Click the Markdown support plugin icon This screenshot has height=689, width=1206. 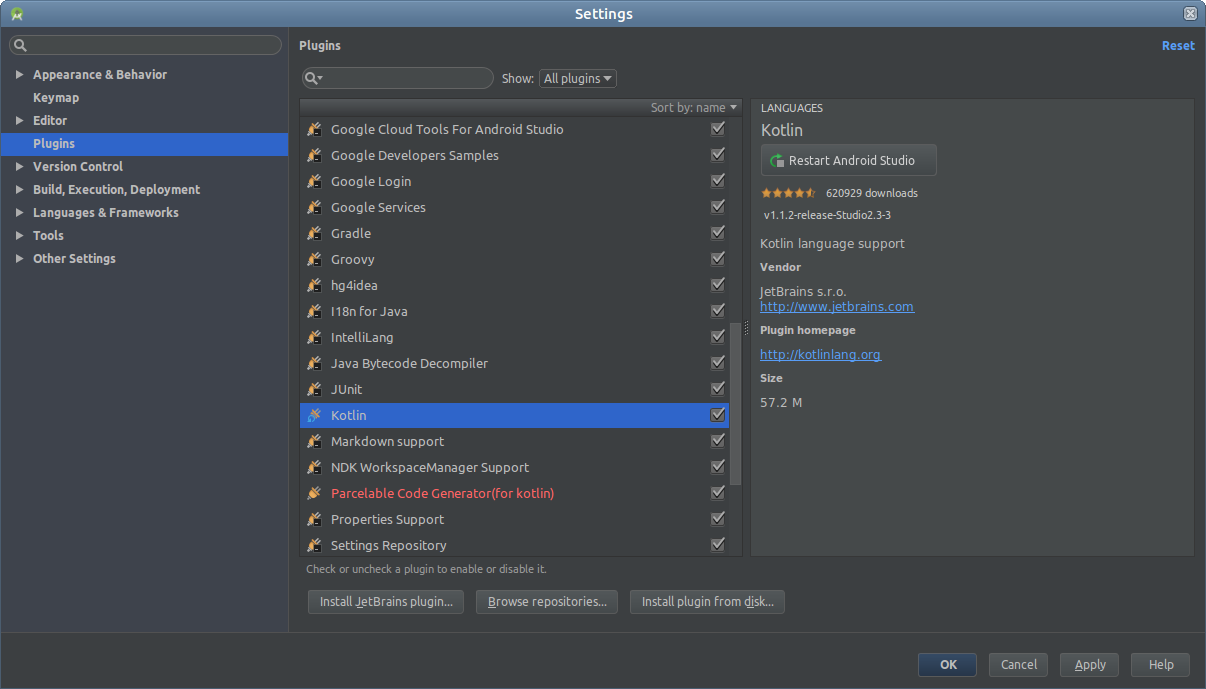pyautogui.click(x=314, y=441)
